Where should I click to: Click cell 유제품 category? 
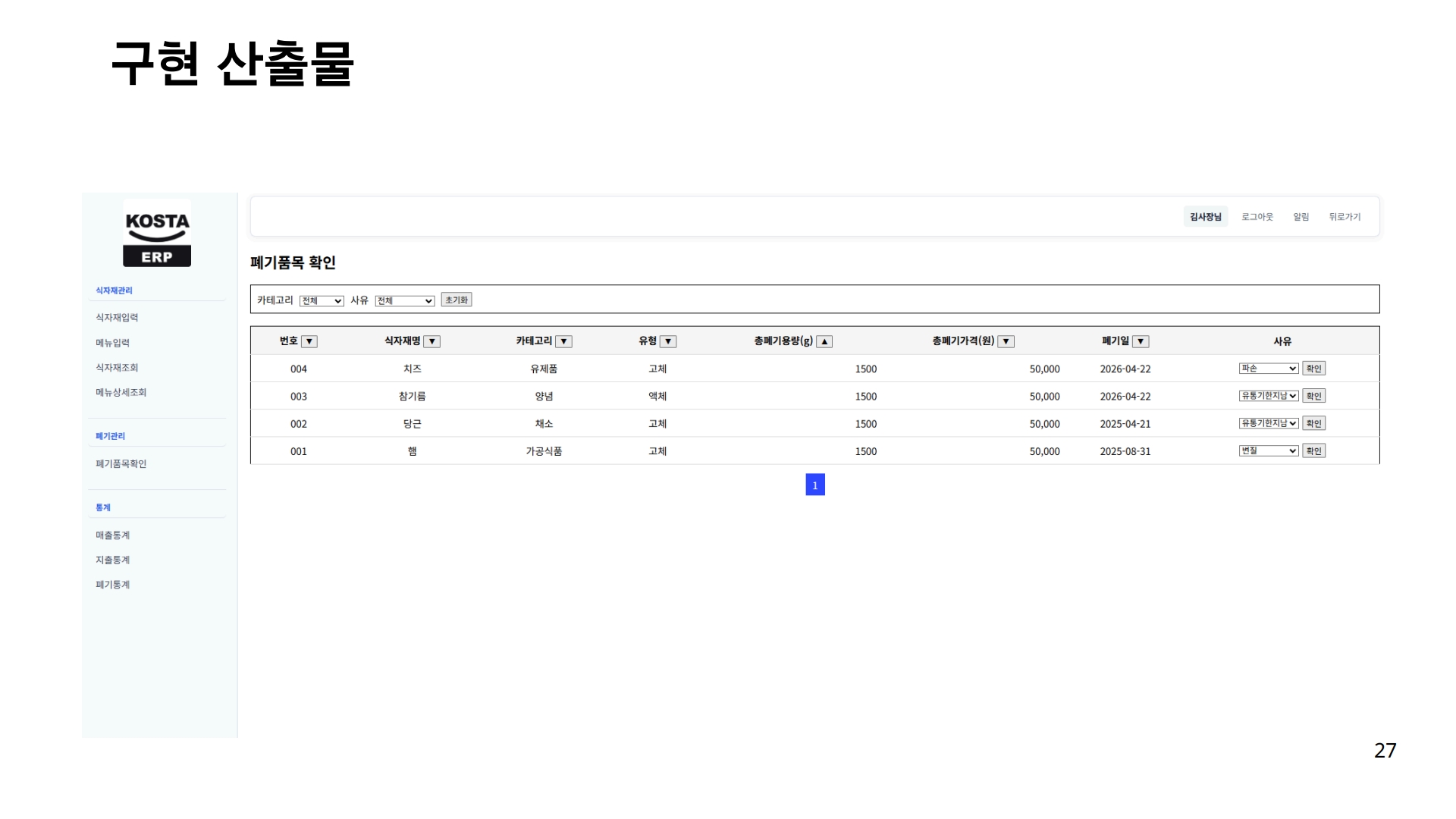pyautogui.click(x=544, y=369)
